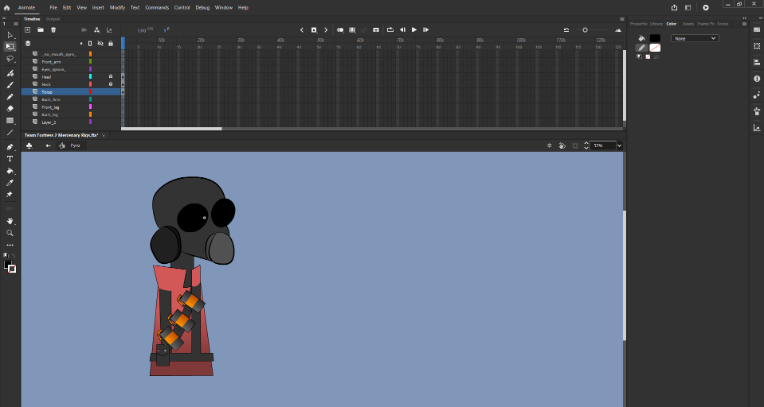Click the Quick Share and Publish icon
This screenshot has height=407, width=764.
point(674,7)
